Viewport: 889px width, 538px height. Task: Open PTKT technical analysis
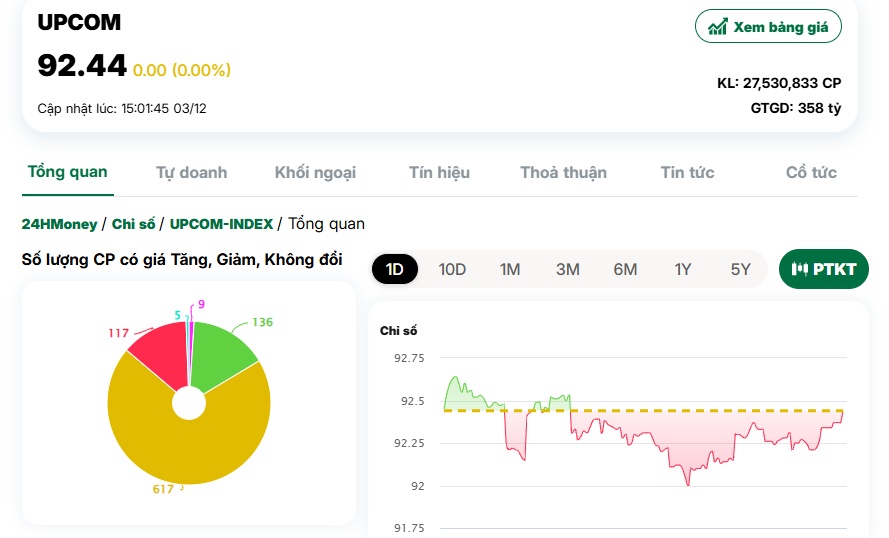pyautogui.click(x=824, y=269)
